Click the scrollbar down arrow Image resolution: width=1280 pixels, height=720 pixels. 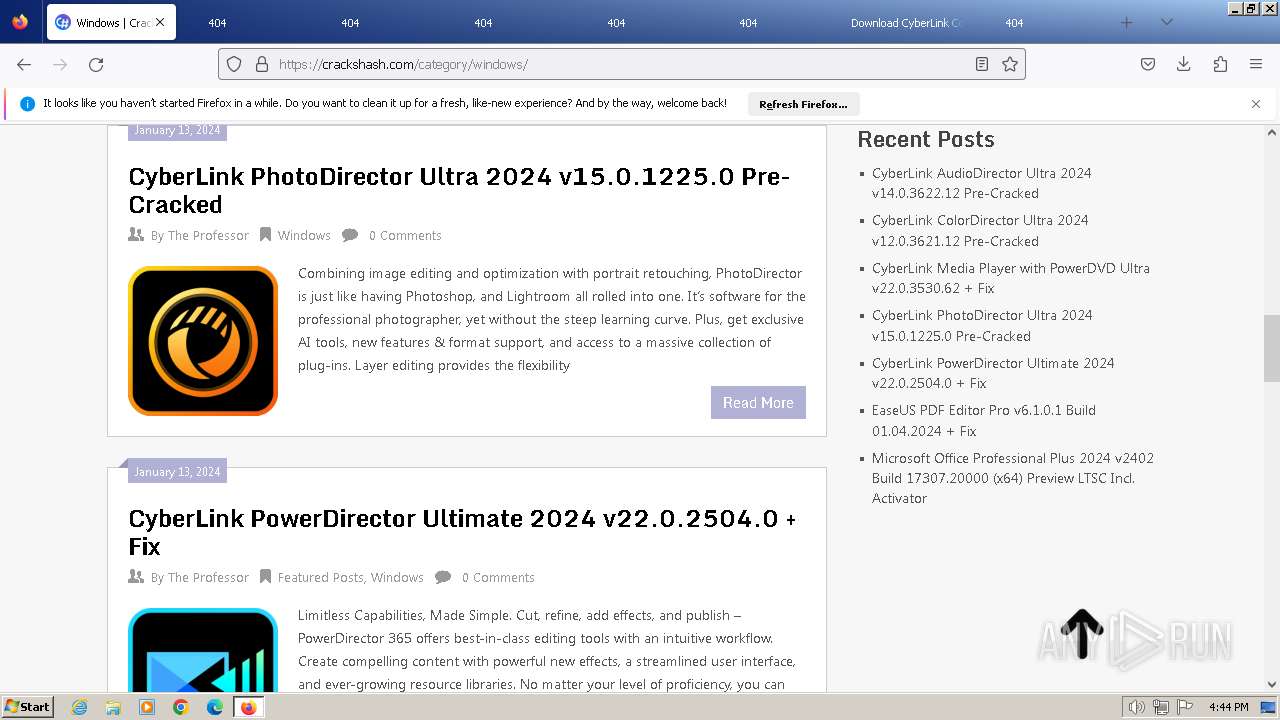1271,684
